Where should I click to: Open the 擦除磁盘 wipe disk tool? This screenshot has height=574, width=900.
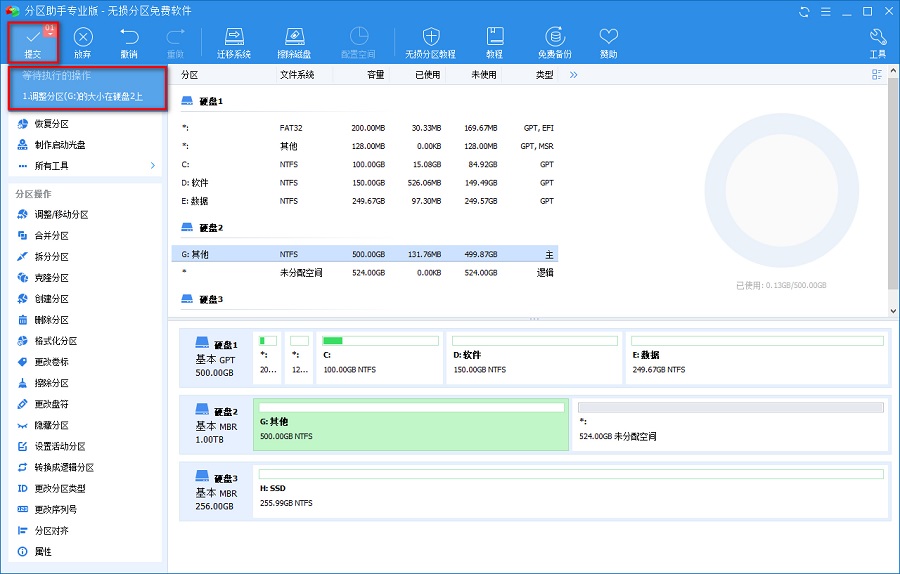[293, 41]
